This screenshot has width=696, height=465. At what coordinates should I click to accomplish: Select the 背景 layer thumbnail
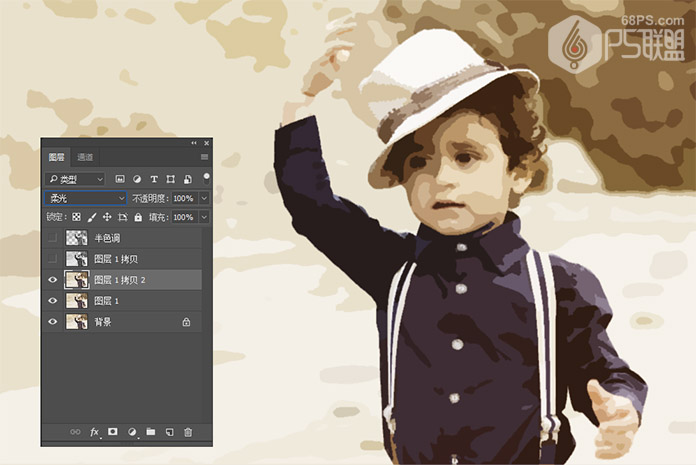click(x=76, y=322)
